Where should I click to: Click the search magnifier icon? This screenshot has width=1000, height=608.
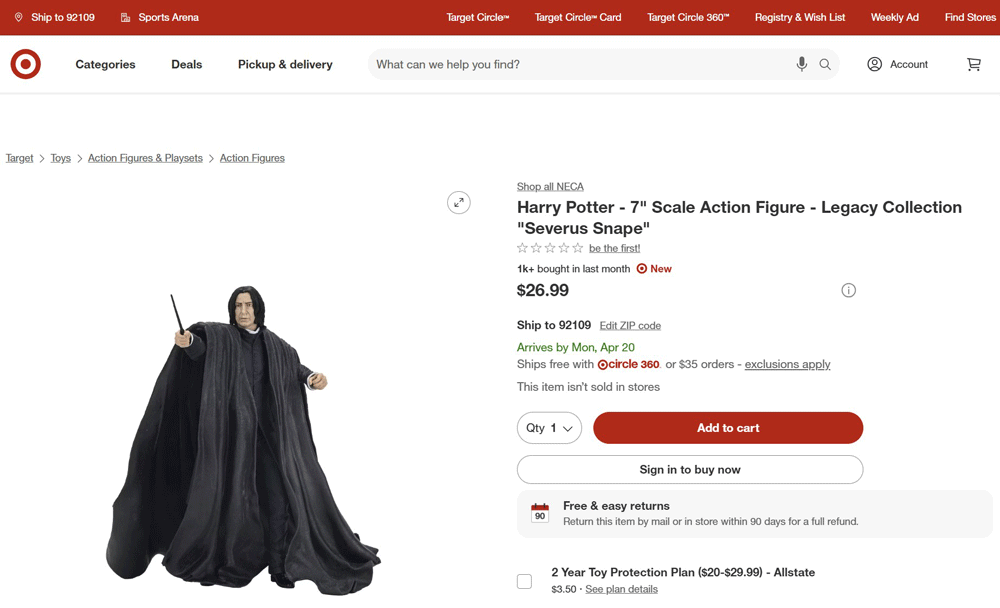824,64
